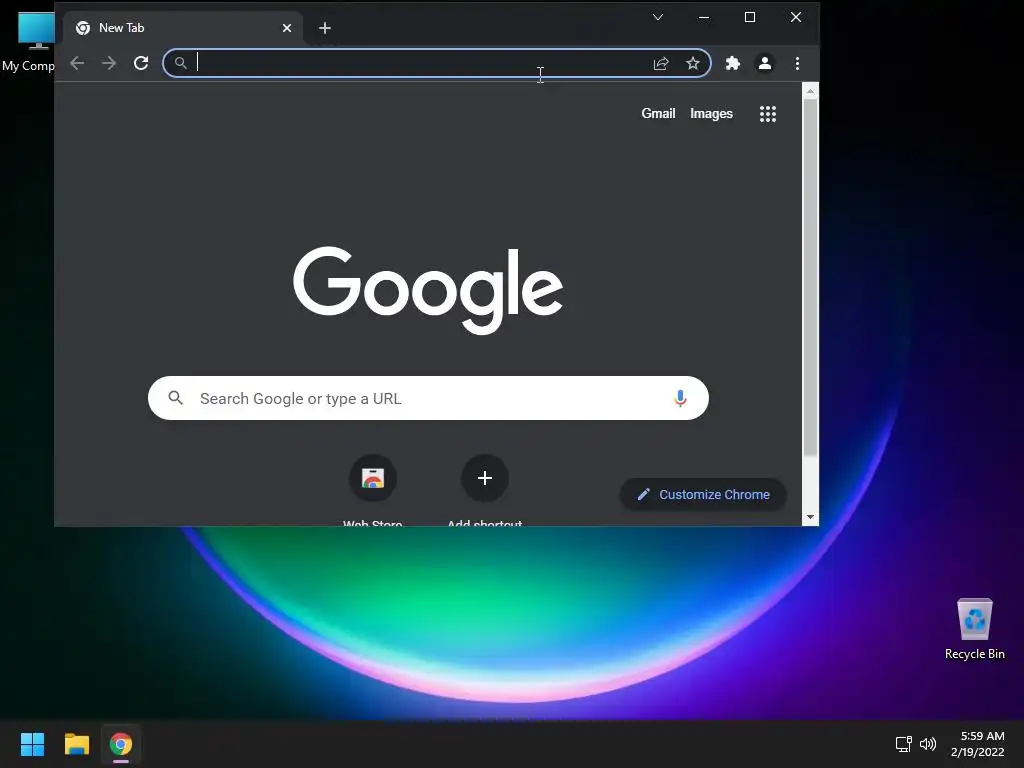Click the forward navigation arrow in Chrome
Viewport: 1024px width, 768px height.
[109, 63]
